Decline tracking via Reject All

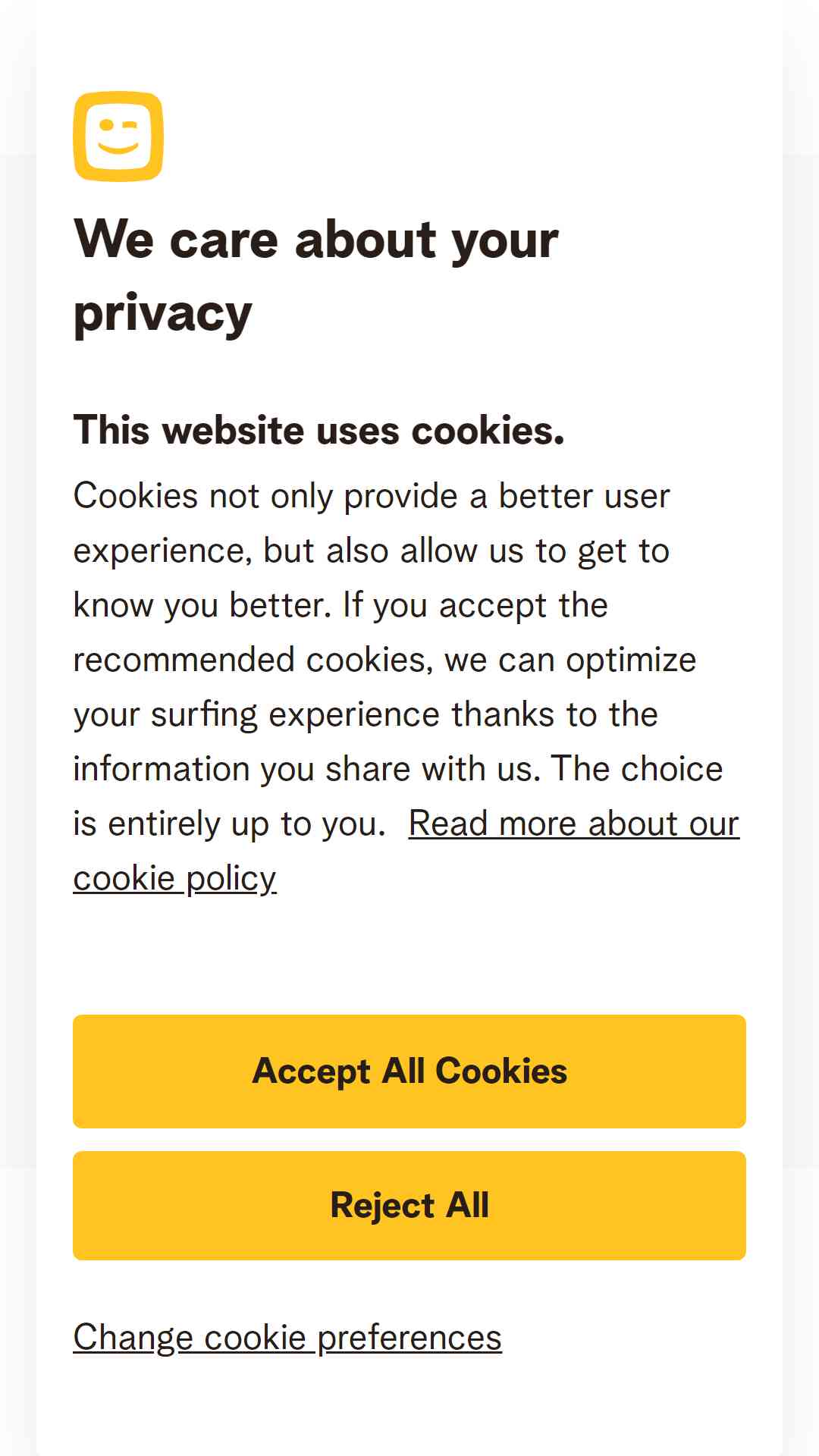tap(409, 1206)
